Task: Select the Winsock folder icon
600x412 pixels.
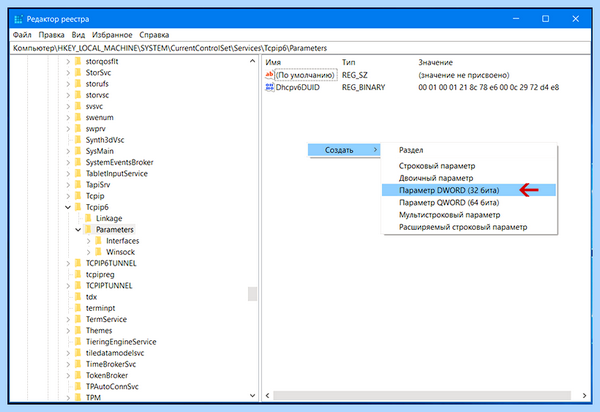Action: point(98,252)
